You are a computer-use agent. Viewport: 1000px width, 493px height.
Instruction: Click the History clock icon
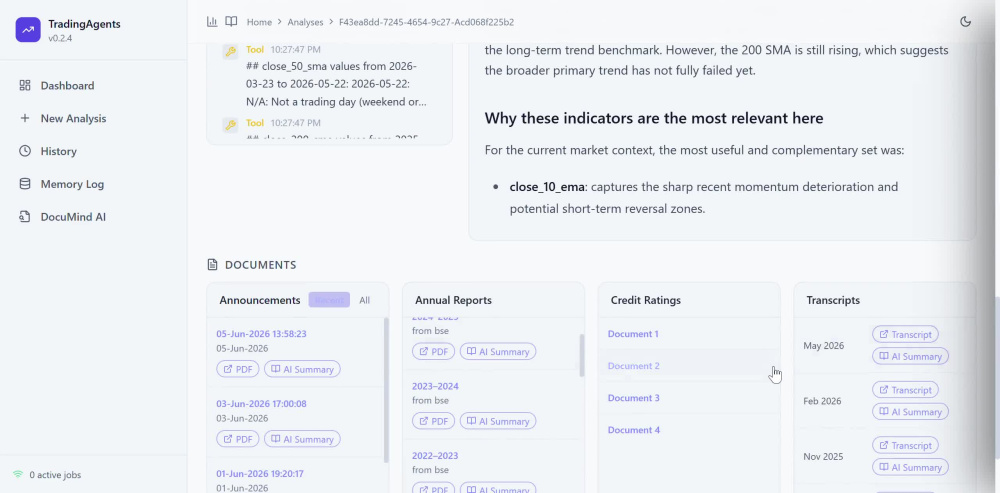[25, 151]
